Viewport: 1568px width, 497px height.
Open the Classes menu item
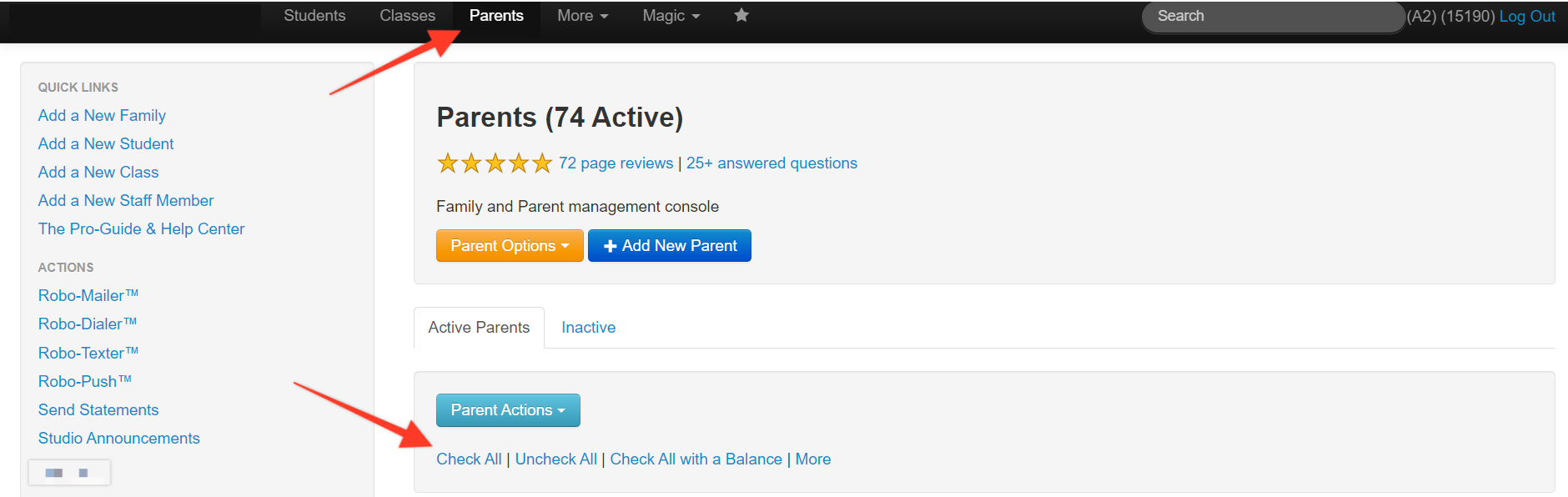407,16
